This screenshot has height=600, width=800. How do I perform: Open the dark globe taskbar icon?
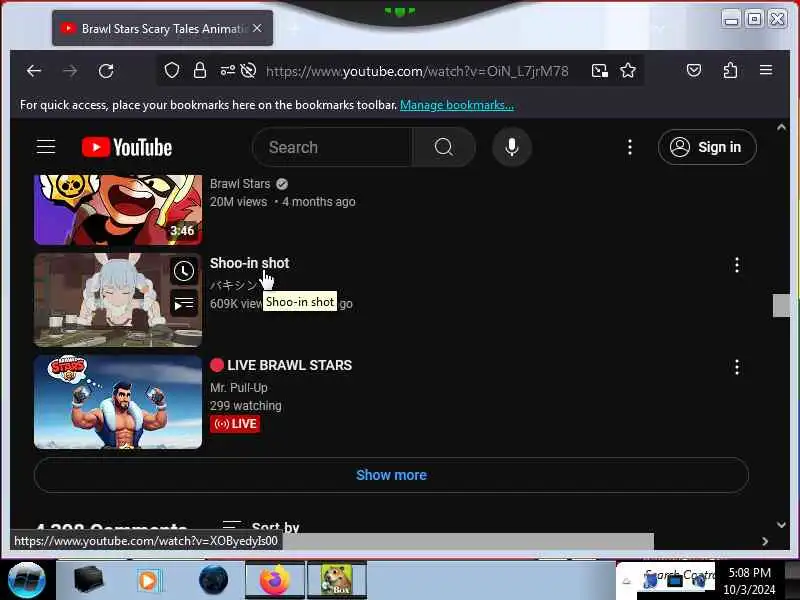pyautogui.click(x=214, y=580)
